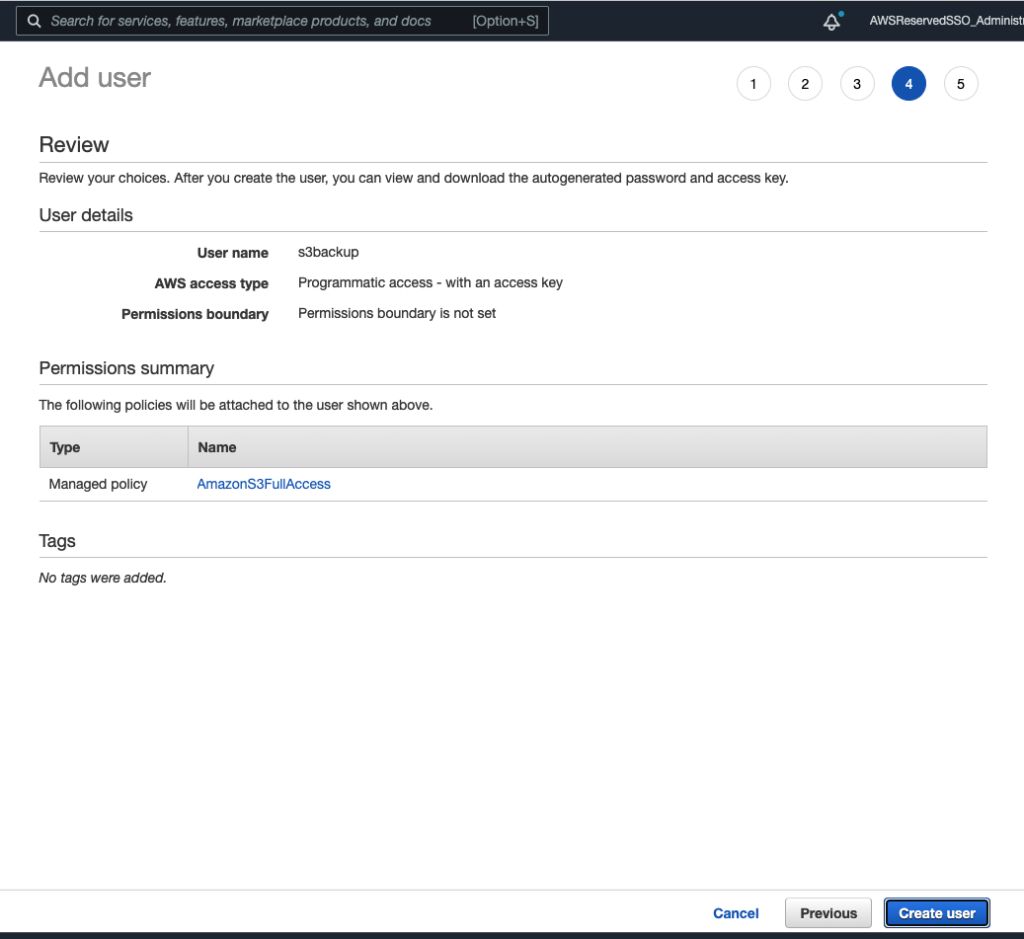Go back with the Previous button
The height and width of the screenshot is (939, 1024).
coord(828,913)
